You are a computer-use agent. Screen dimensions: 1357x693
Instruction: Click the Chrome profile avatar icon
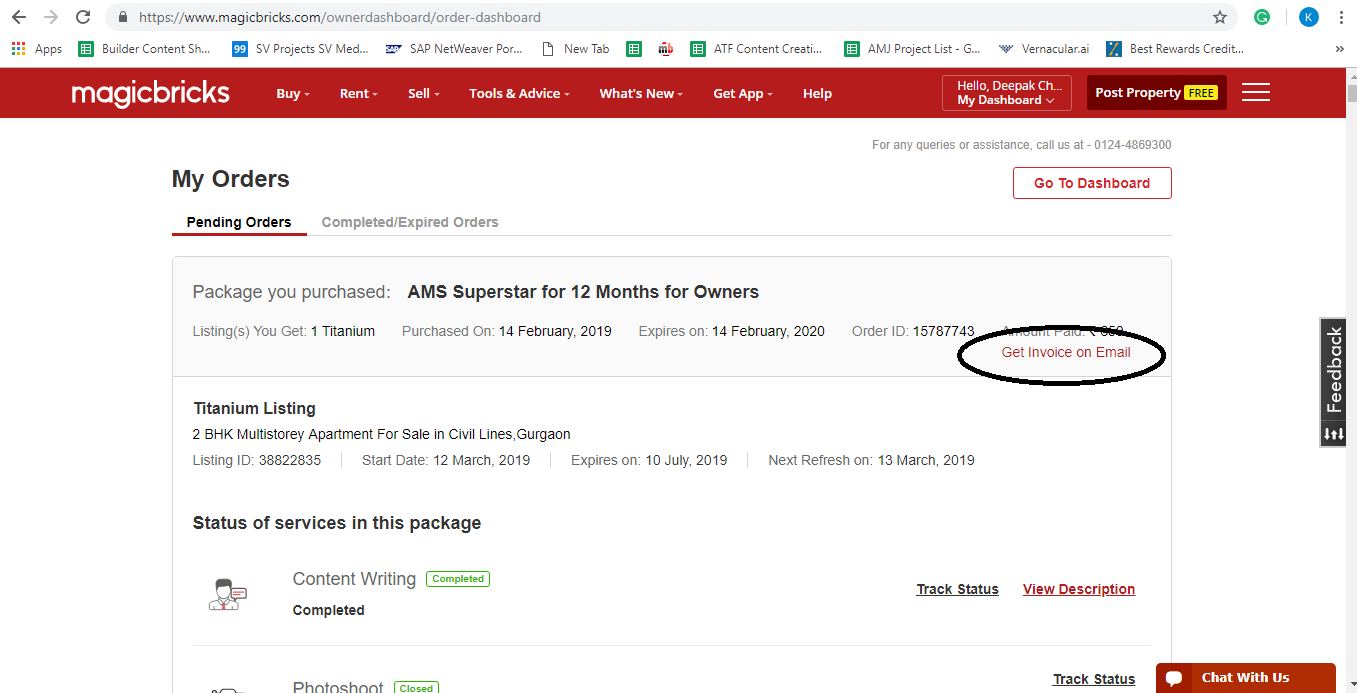[x=1308, y=17]
